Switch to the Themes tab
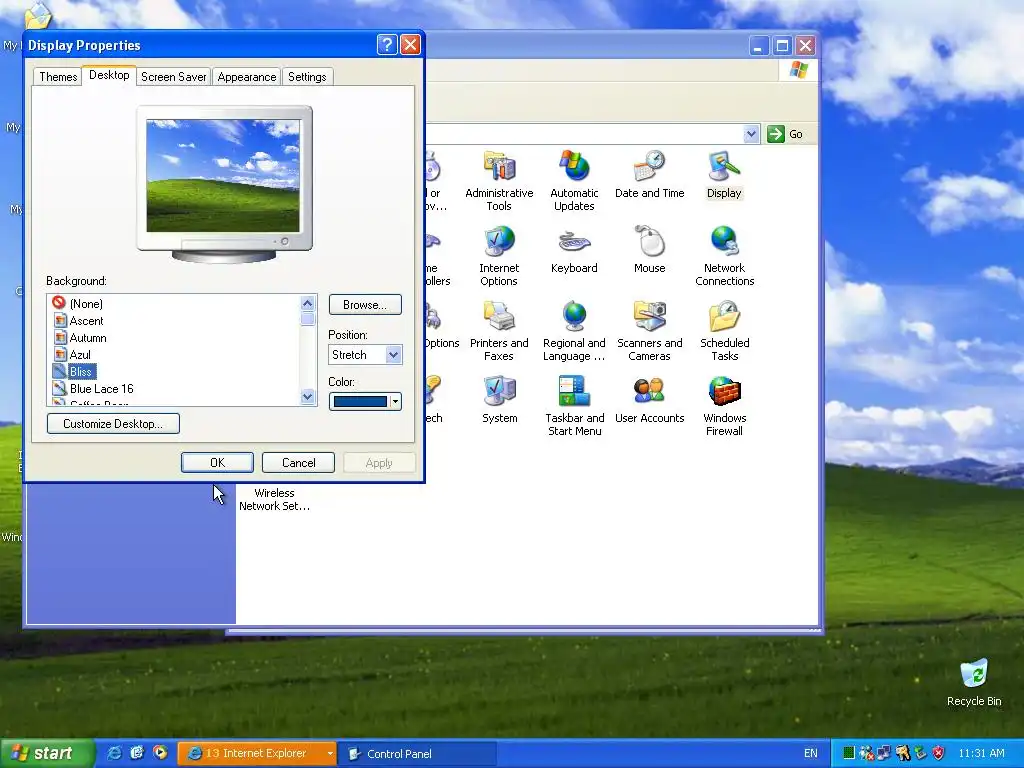This screenshot has height=768, width=1024. tap(58, 76)
